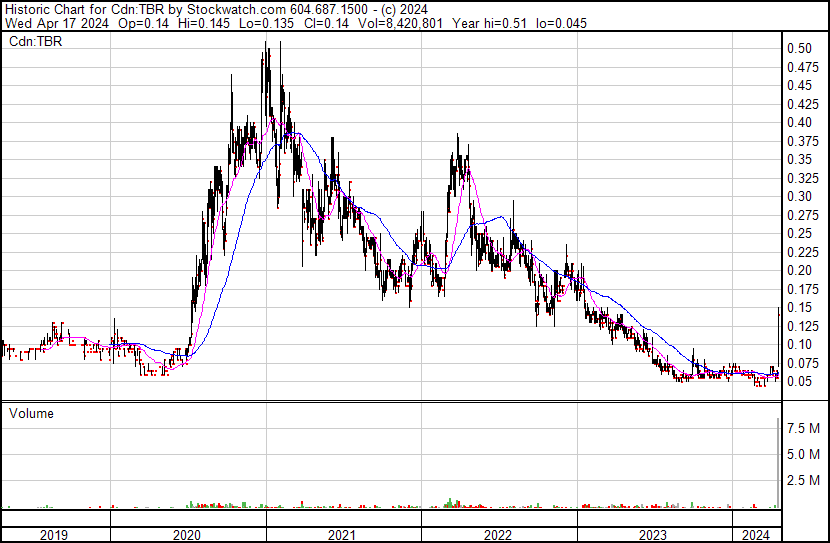
Task: Click the 2019 year label on timeline
Action: (54, 535)
